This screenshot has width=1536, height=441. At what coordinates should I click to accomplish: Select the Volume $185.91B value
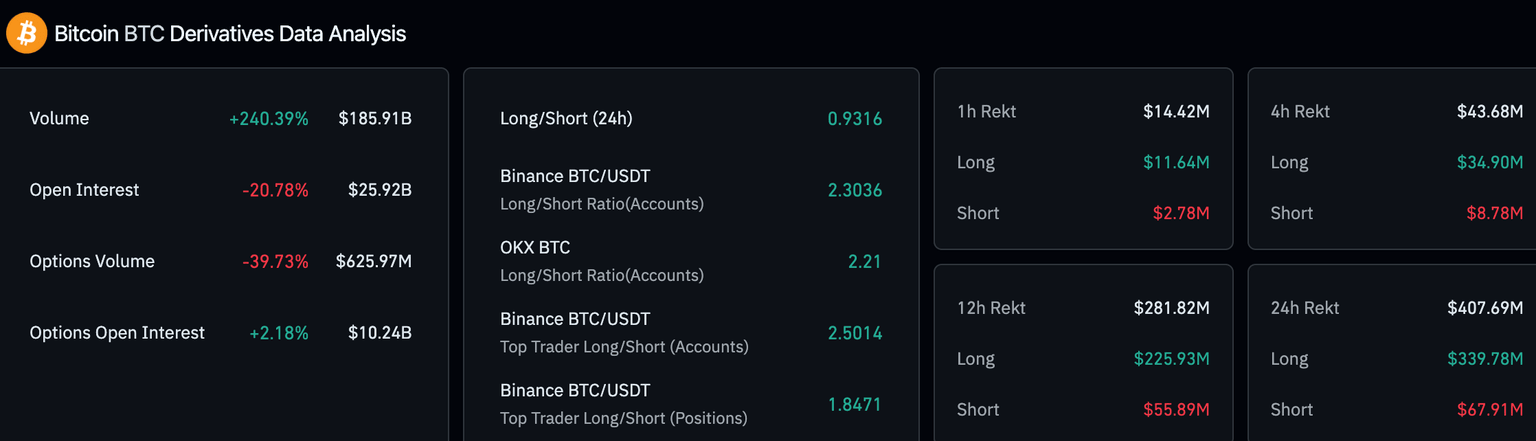tap(375, 119)
